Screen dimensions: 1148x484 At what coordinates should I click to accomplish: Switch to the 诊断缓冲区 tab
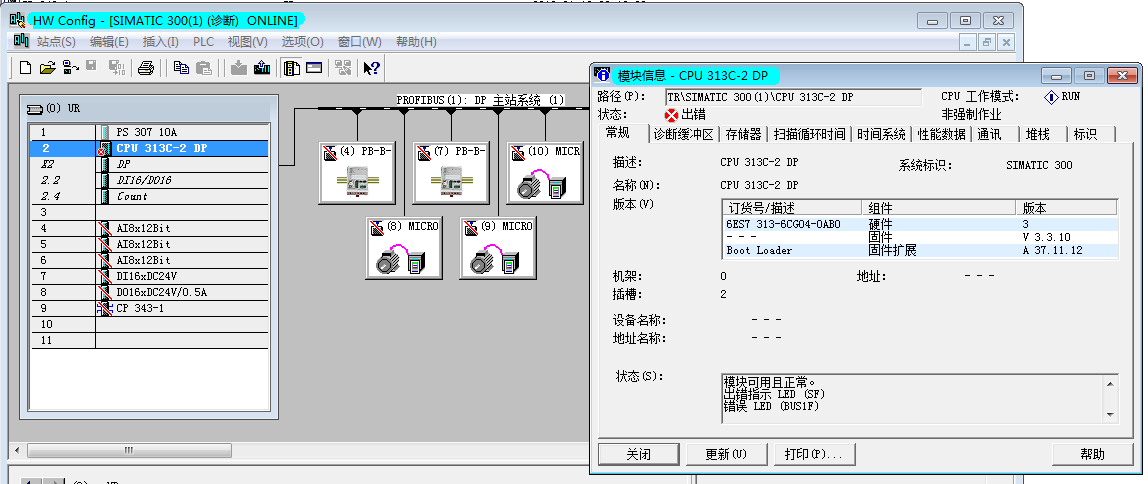pyautogui.click(x=684, y=134)
